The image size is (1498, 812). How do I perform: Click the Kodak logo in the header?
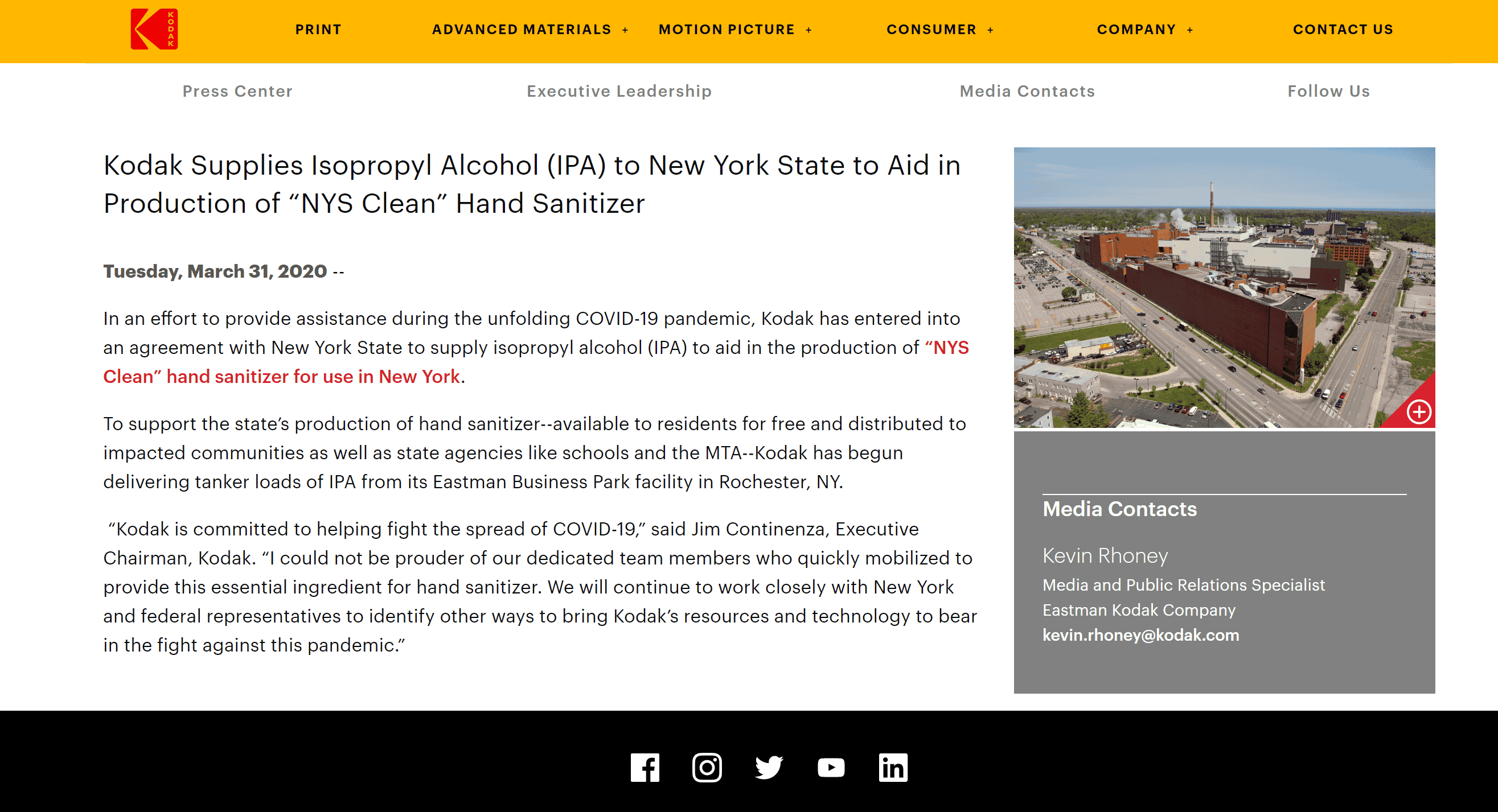[154, 29]
